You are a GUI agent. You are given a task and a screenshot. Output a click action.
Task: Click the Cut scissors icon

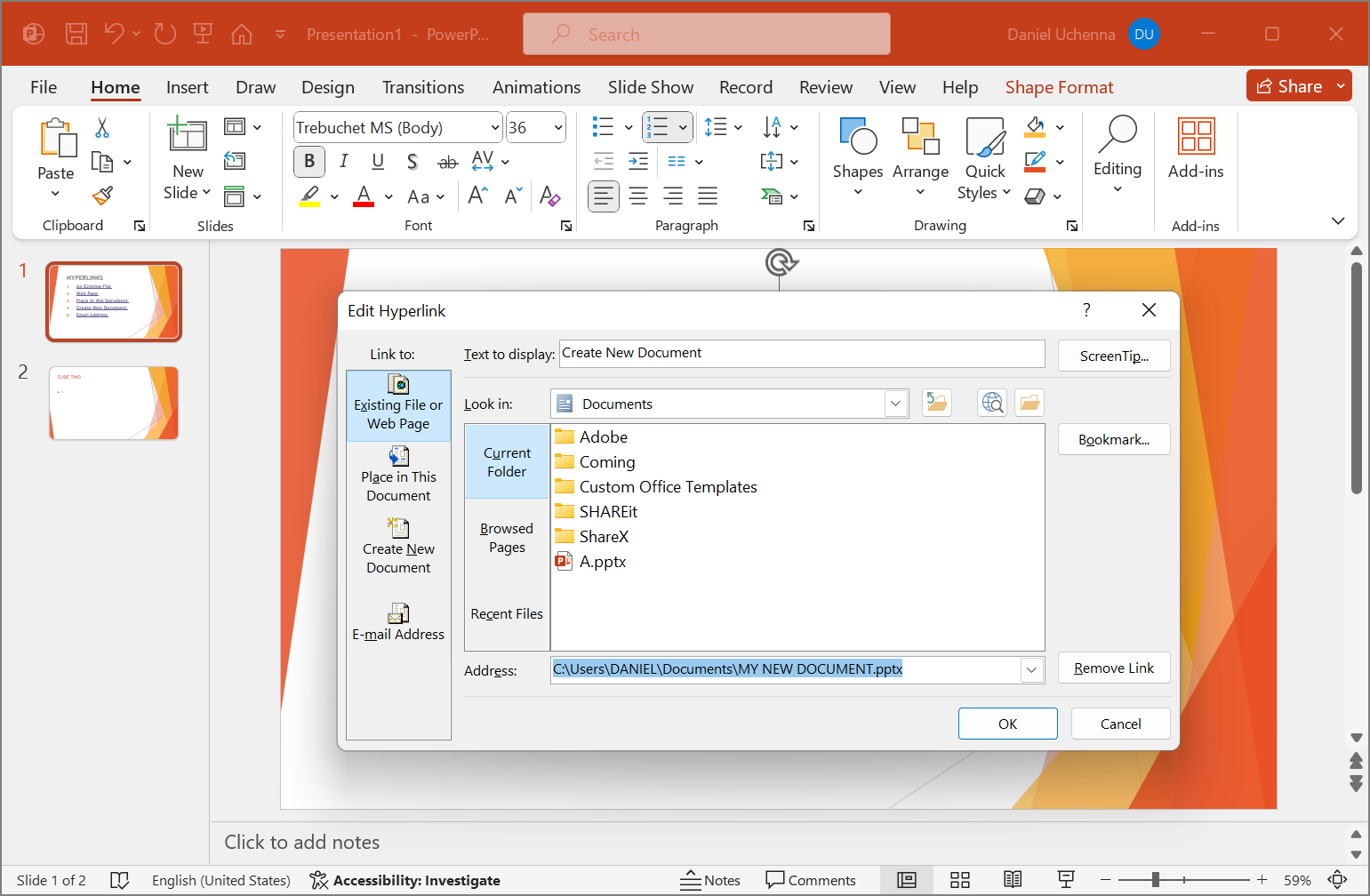pos(102,128)
